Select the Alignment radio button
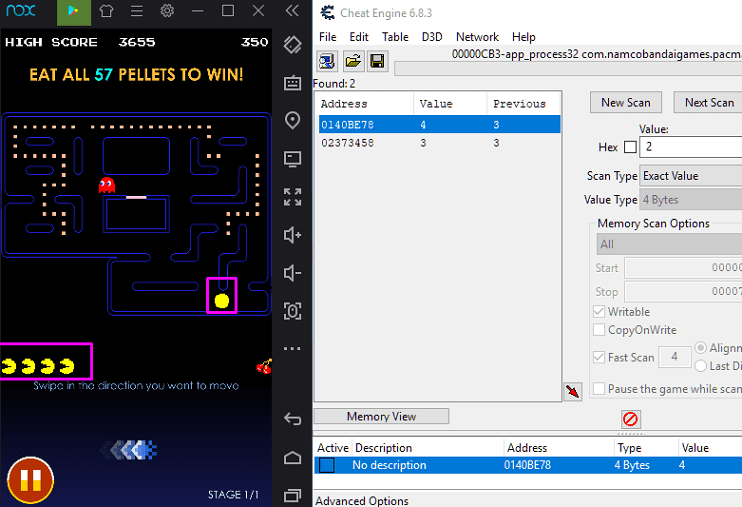 (x=700, y=348)
